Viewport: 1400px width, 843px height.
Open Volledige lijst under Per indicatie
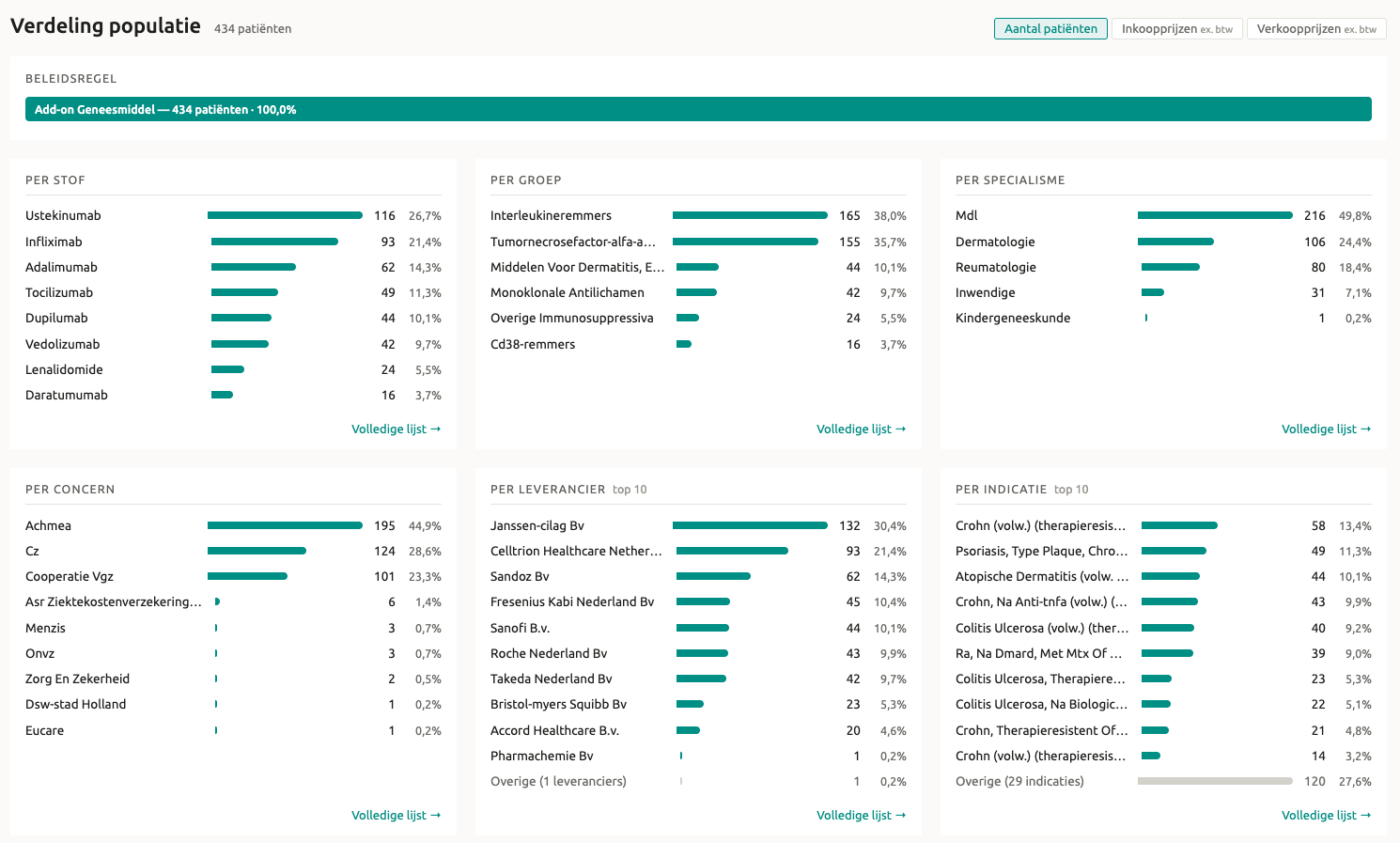[1326, 816]
